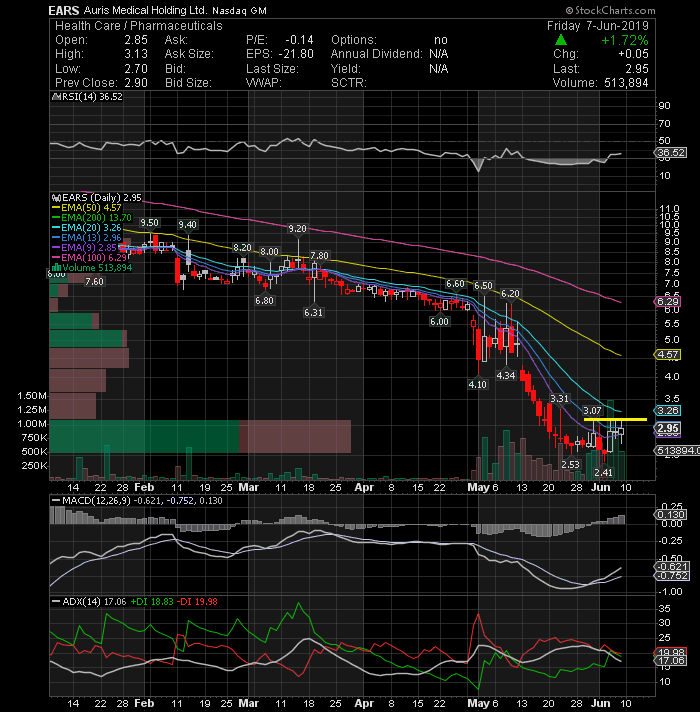Click the RSI(14) panel icon beside its label
Screen dimensions: 700x712
click(56, 97)
